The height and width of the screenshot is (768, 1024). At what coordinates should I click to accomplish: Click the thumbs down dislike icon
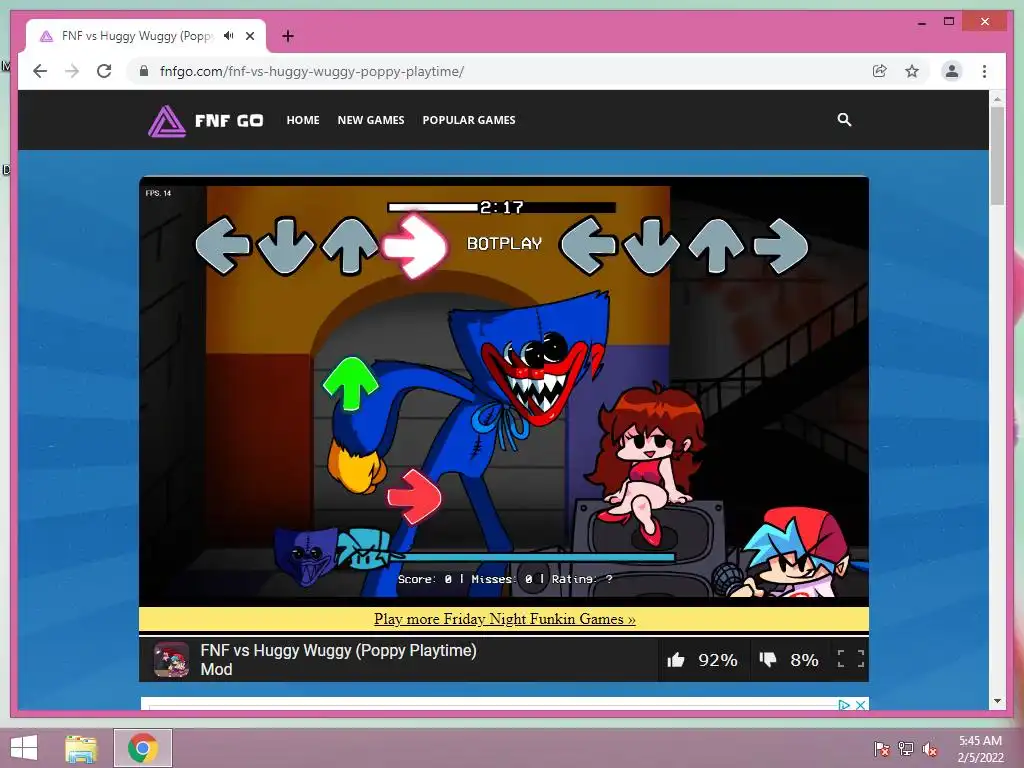point(768,660)
